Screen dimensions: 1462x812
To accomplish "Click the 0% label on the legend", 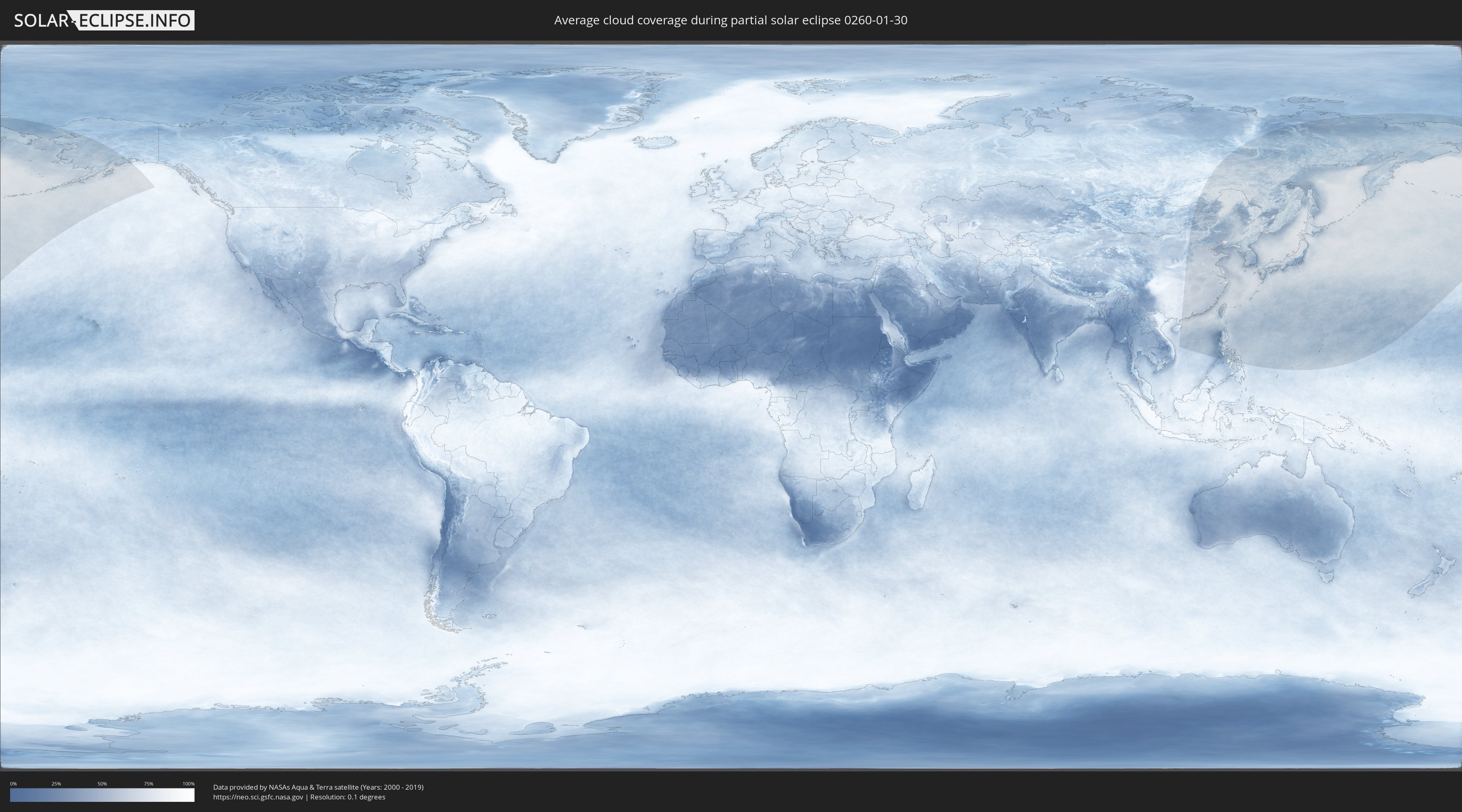I will pos(13,784).
